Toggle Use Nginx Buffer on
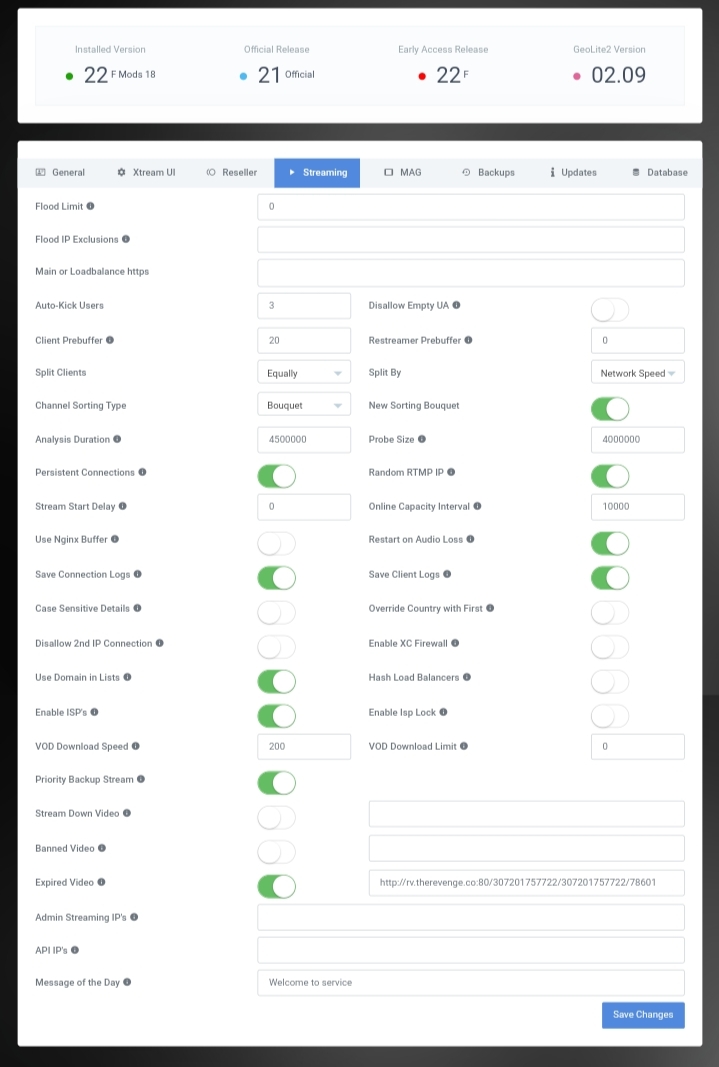This screenshot has height=1067, width=719. (276, 543)
